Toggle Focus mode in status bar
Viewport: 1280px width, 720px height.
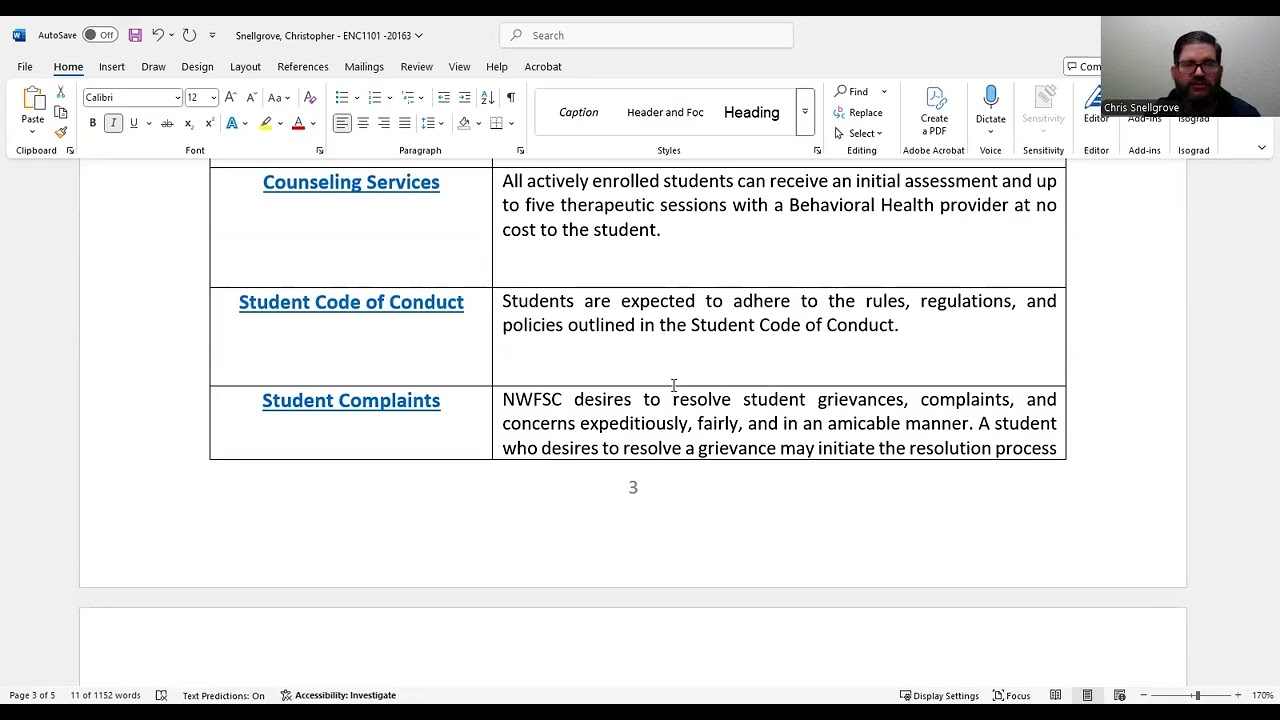(1011, 695)
